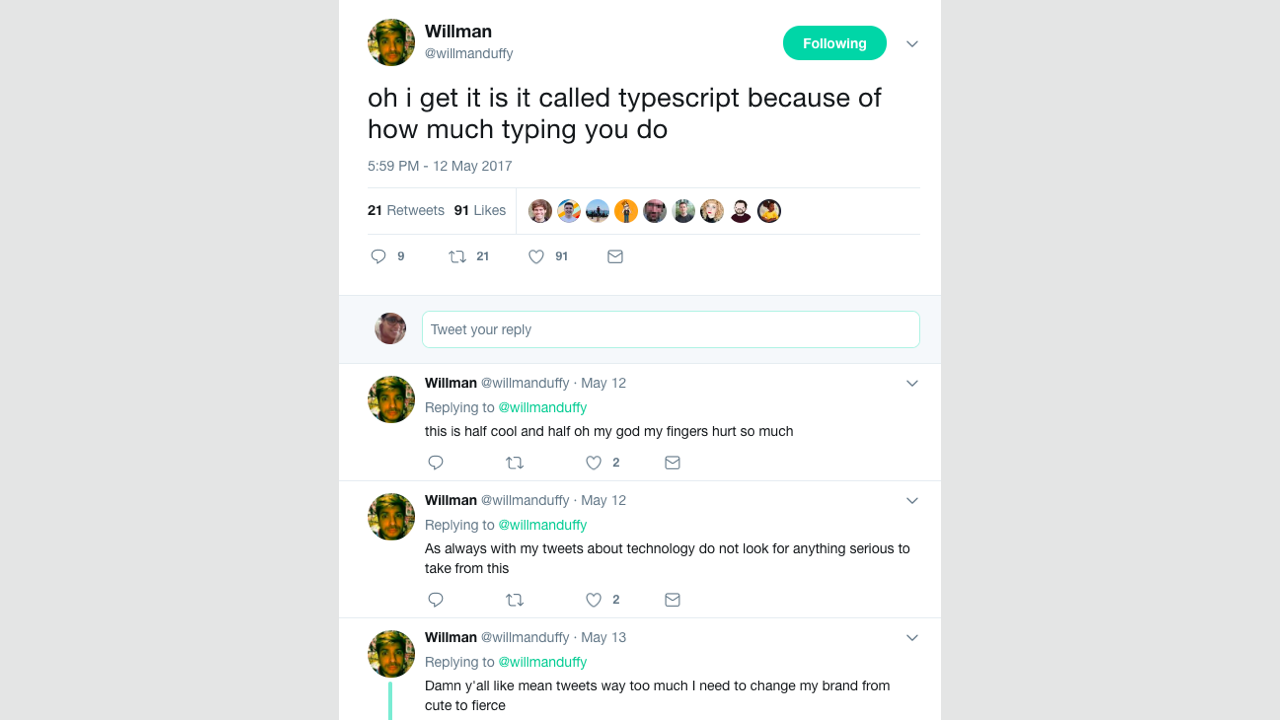Click the first liker avatar in the row
1280x720 pixels.
pyautogui.click(x=540, y=211)
